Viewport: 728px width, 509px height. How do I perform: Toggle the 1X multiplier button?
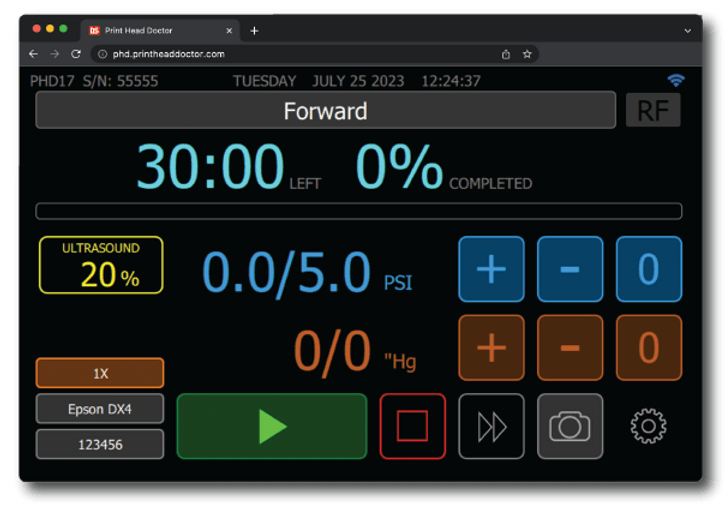click(100, 373)
